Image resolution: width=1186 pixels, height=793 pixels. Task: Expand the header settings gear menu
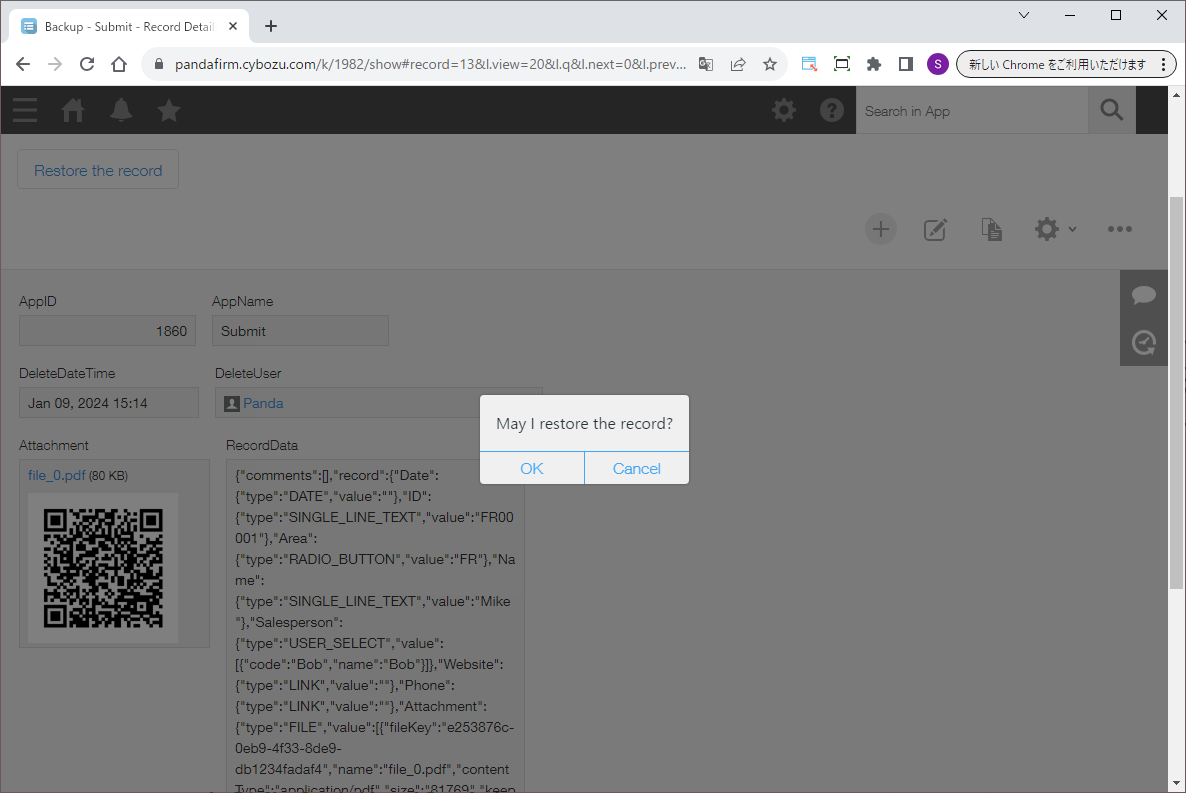point(784,111)
